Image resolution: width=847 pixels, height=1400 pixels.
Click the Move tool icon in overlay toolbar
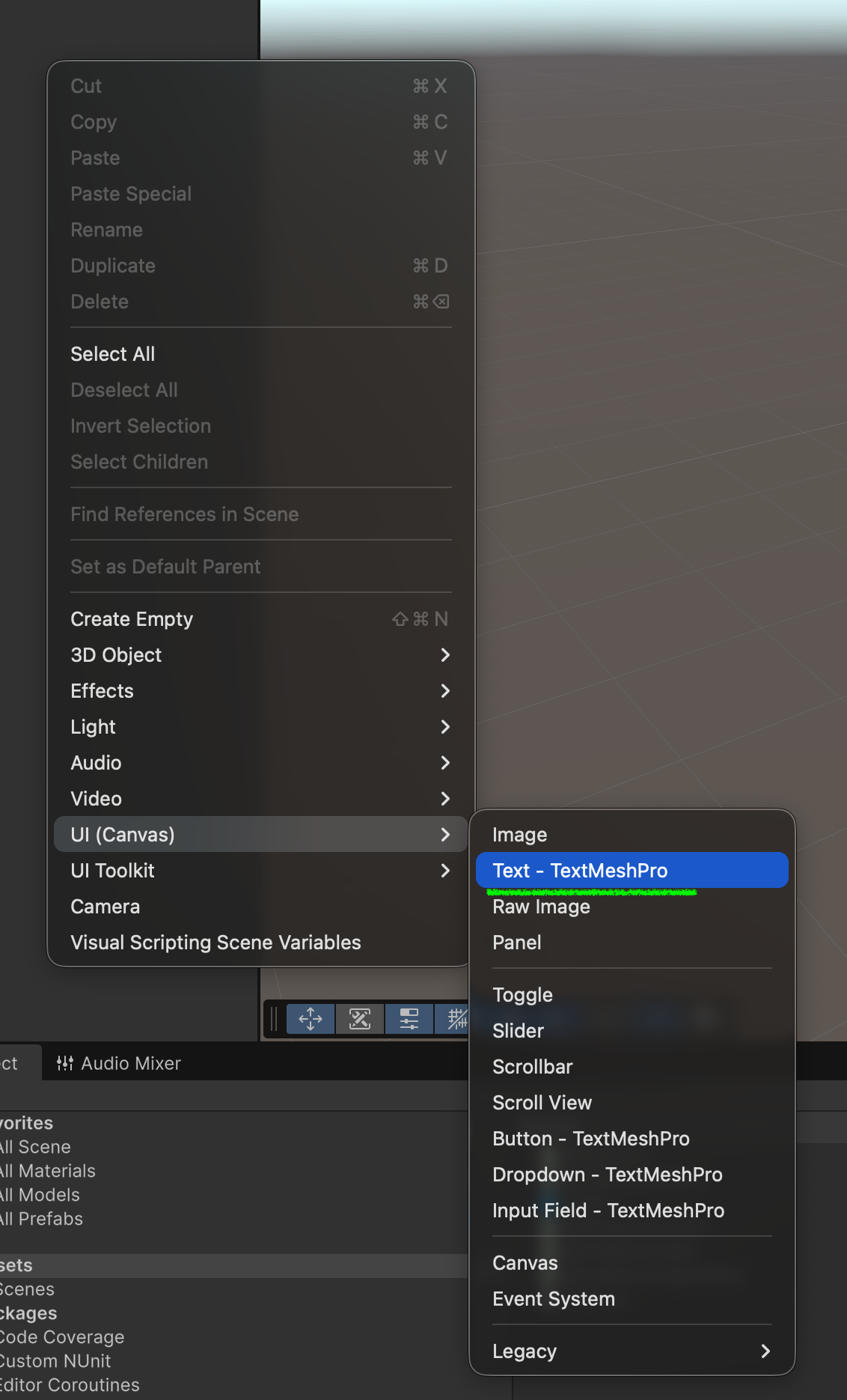[310, 1019]
